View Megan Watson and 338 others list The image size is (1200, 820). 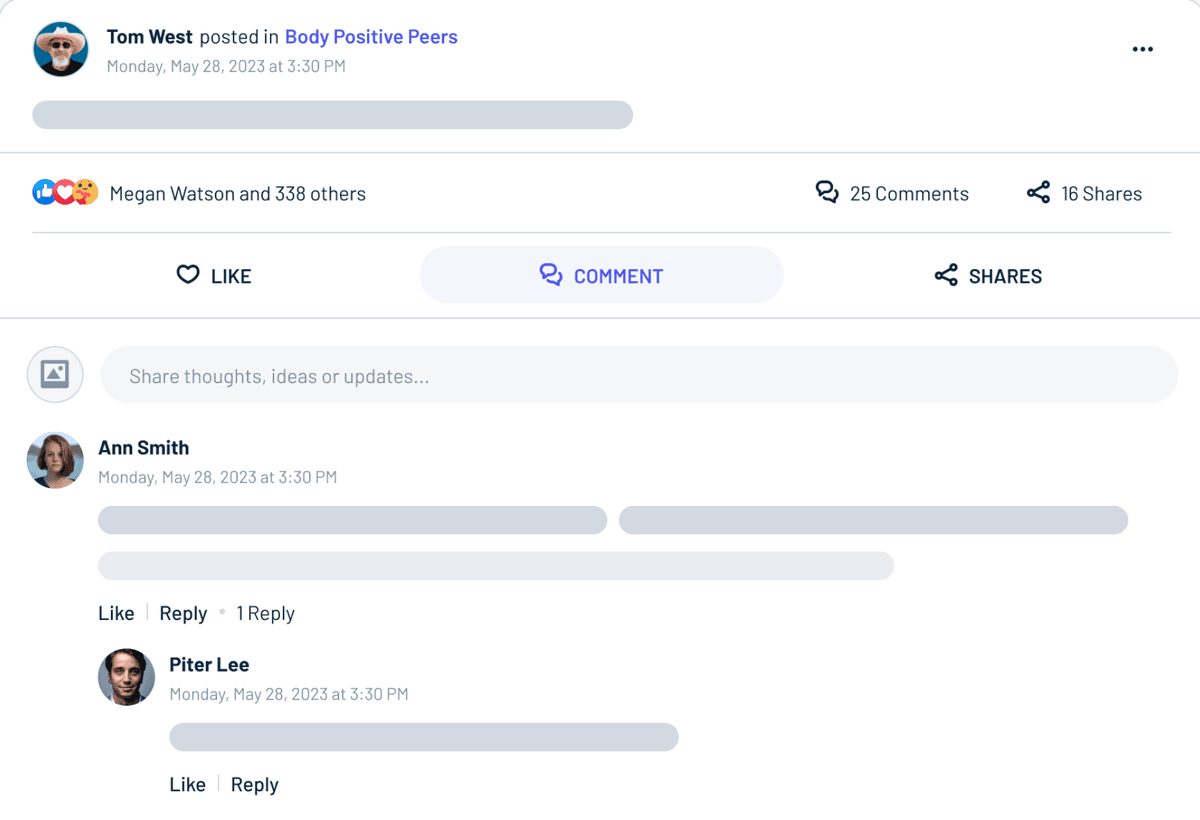coord(238,193)
